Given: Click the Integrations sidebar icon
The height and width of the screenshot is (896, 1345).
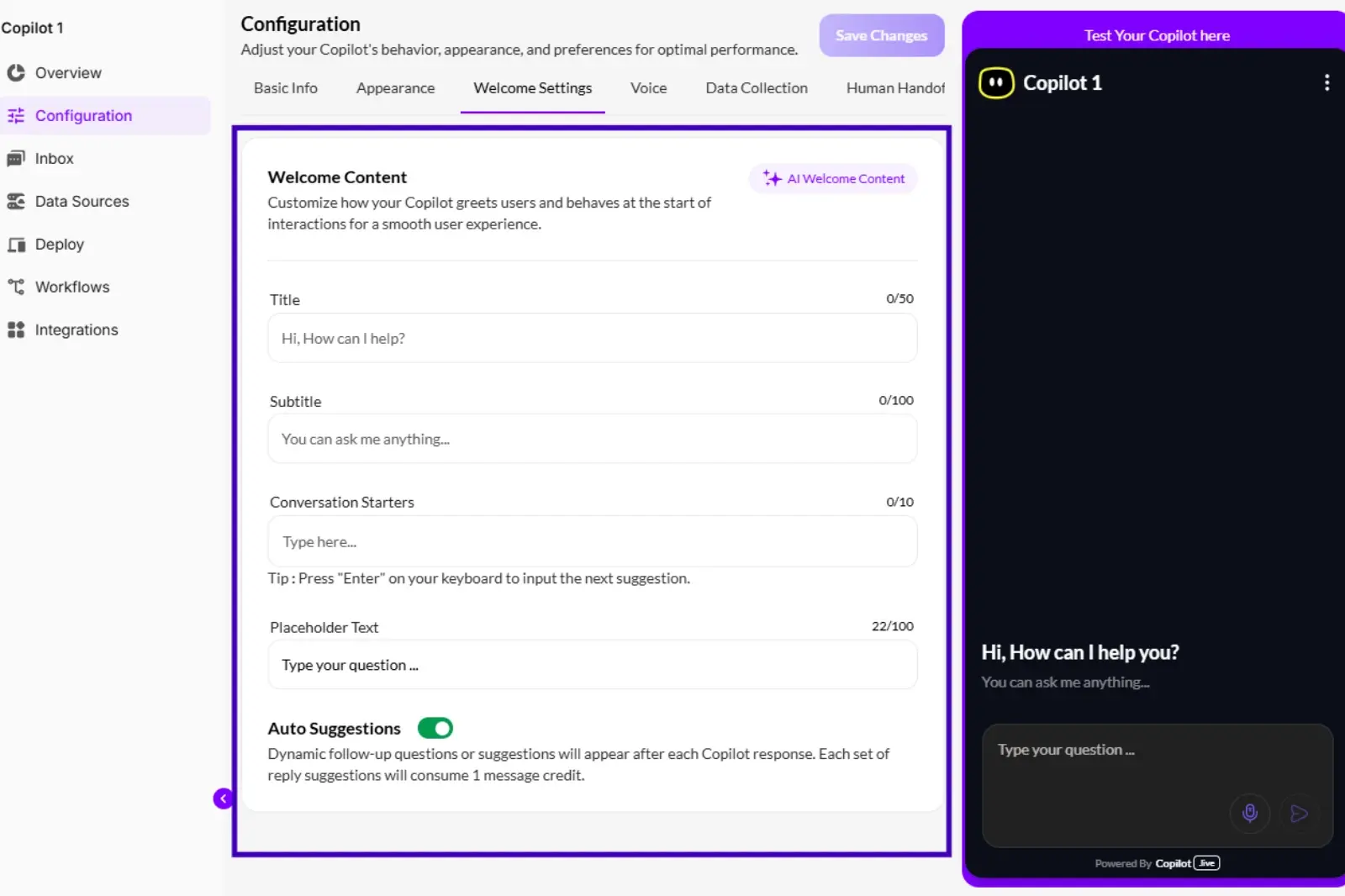Looking at the screenshot, I should (x=17, y=329).
